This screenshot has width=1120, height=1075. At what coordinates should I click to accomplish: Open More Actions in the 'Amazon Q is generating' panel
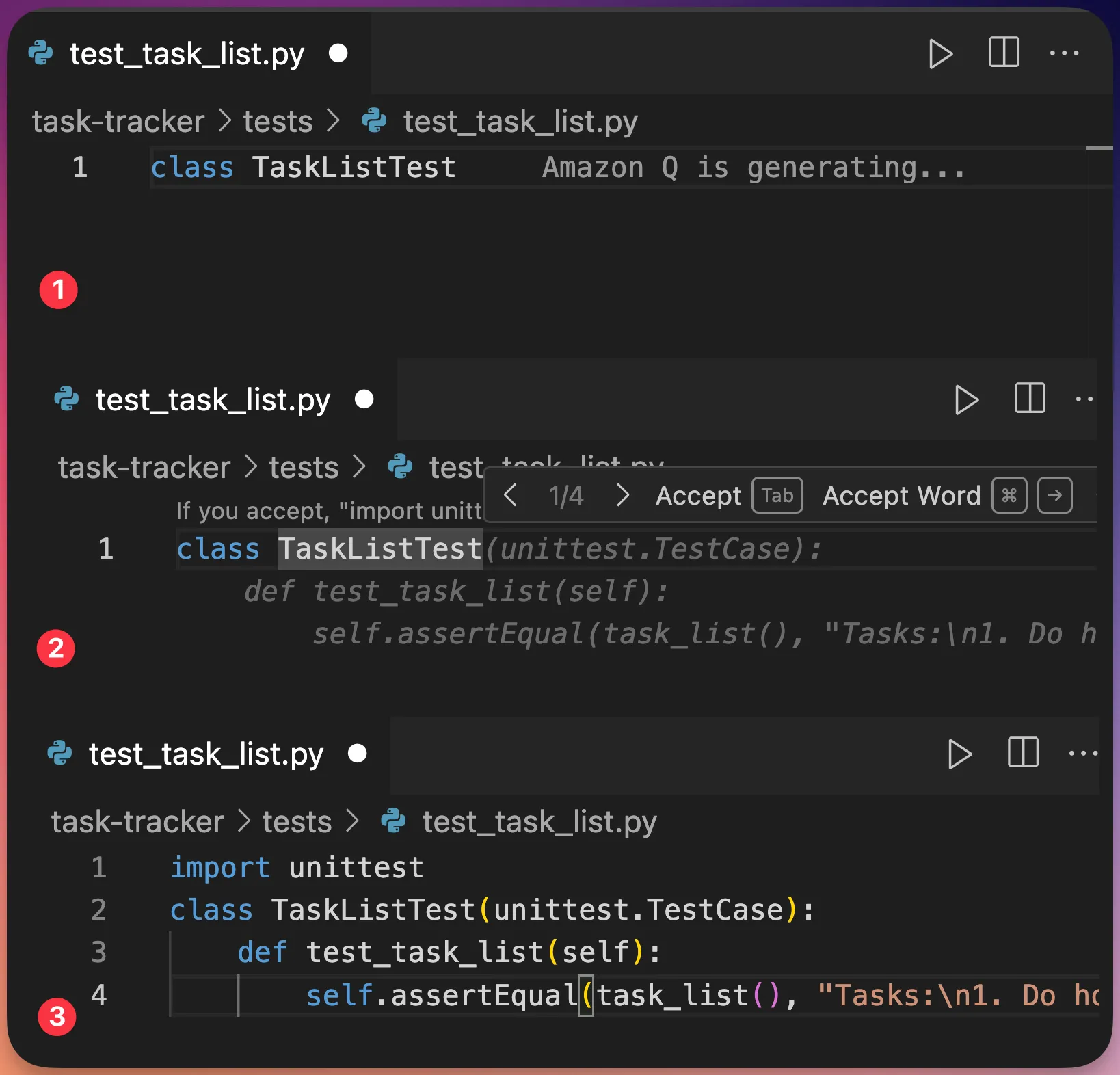1064,53
